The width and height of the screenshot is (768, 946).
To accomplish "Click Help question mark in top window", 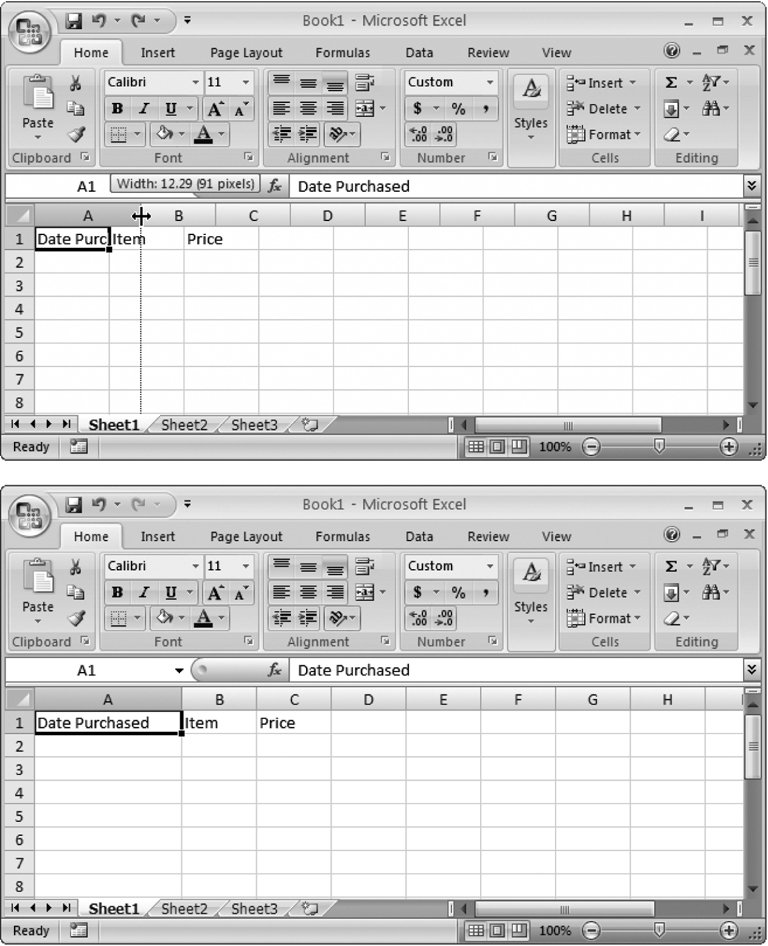I will click(671, 51).
